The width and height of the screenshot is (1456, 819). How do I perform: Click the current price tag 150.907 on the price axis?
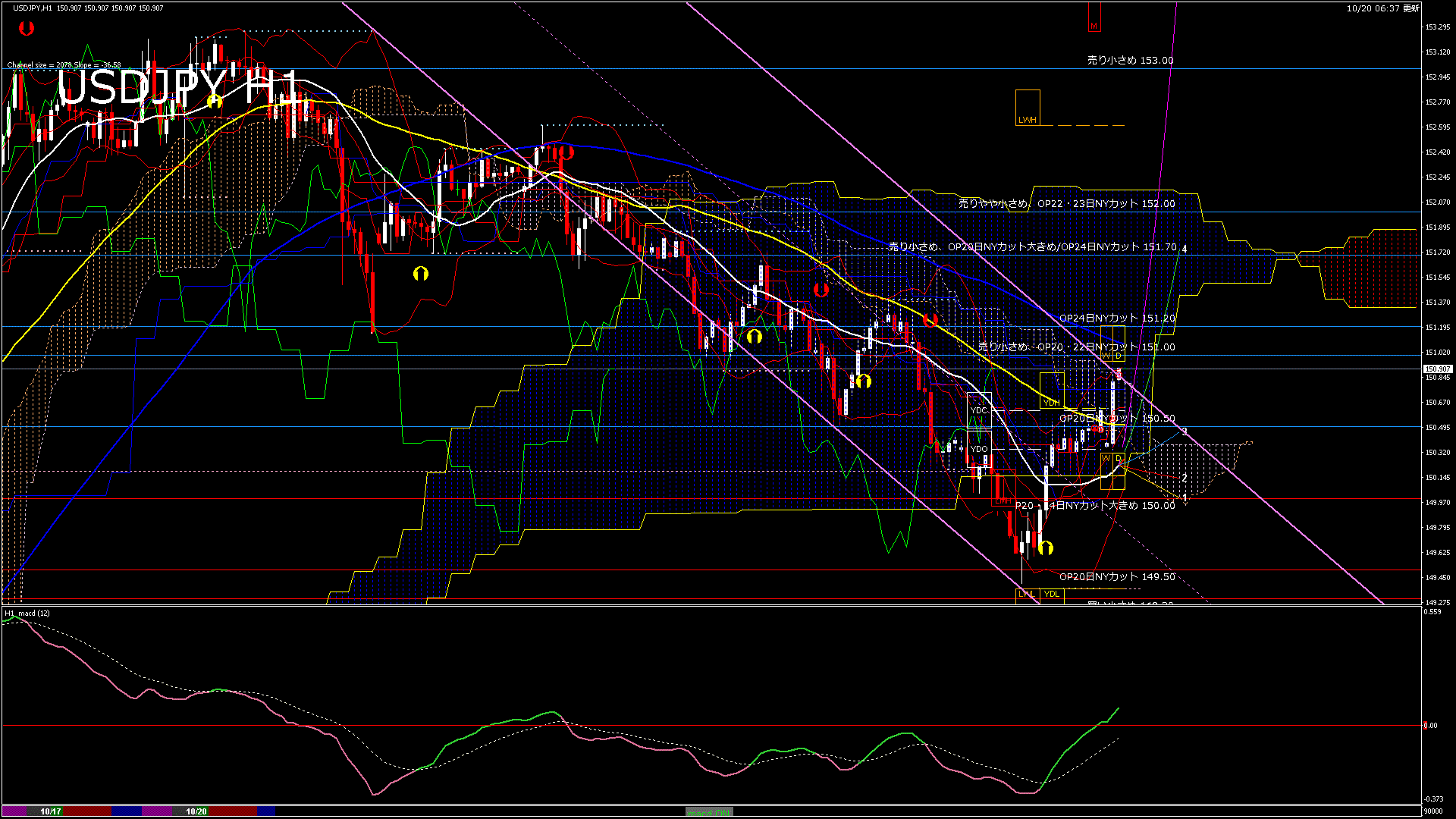coord(1436,369)
